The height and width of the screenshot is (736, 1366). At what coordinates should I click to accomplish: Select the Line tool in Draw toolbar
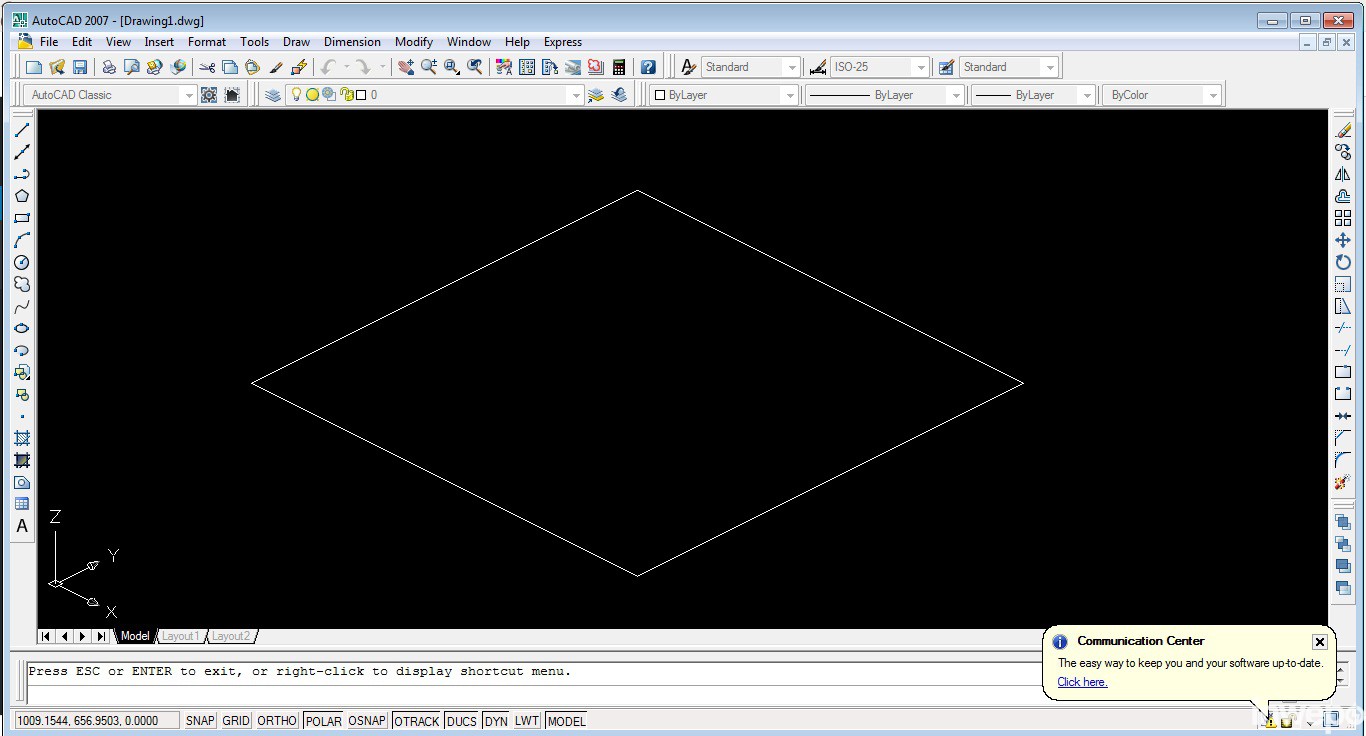(22, 130)
